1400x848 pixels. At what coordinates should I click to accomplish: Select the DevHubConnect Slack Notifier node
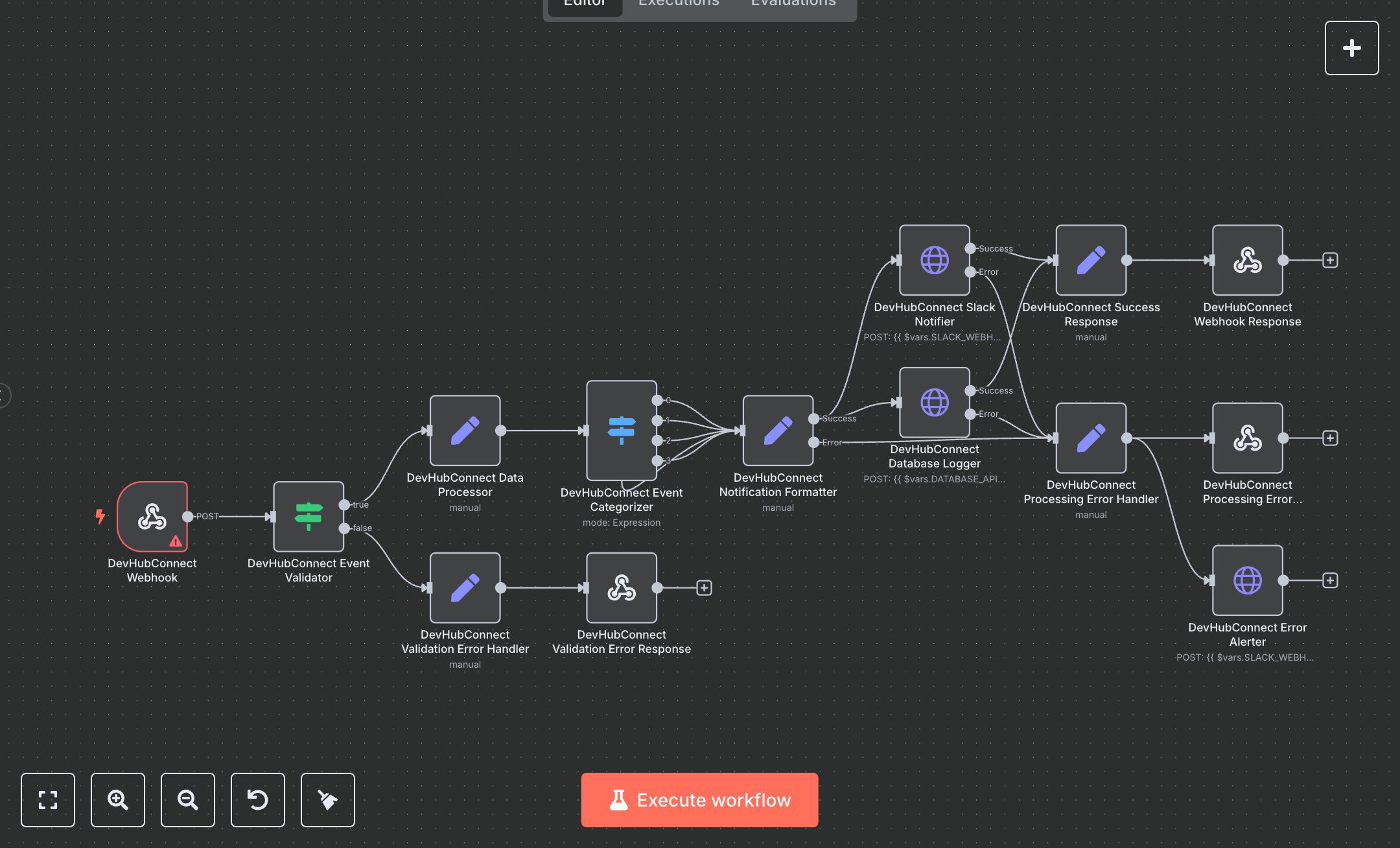tap(934, 260)
